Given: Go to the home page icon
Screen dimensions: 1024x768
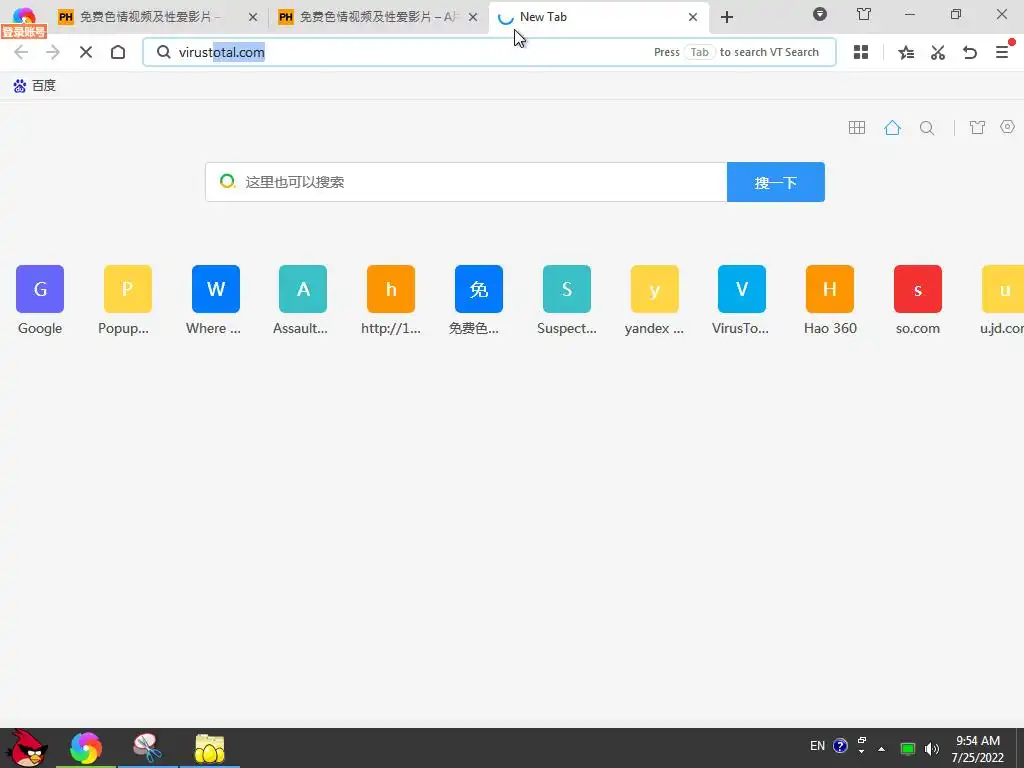Looking at the screenshot, I should click(x=118, y=52).
